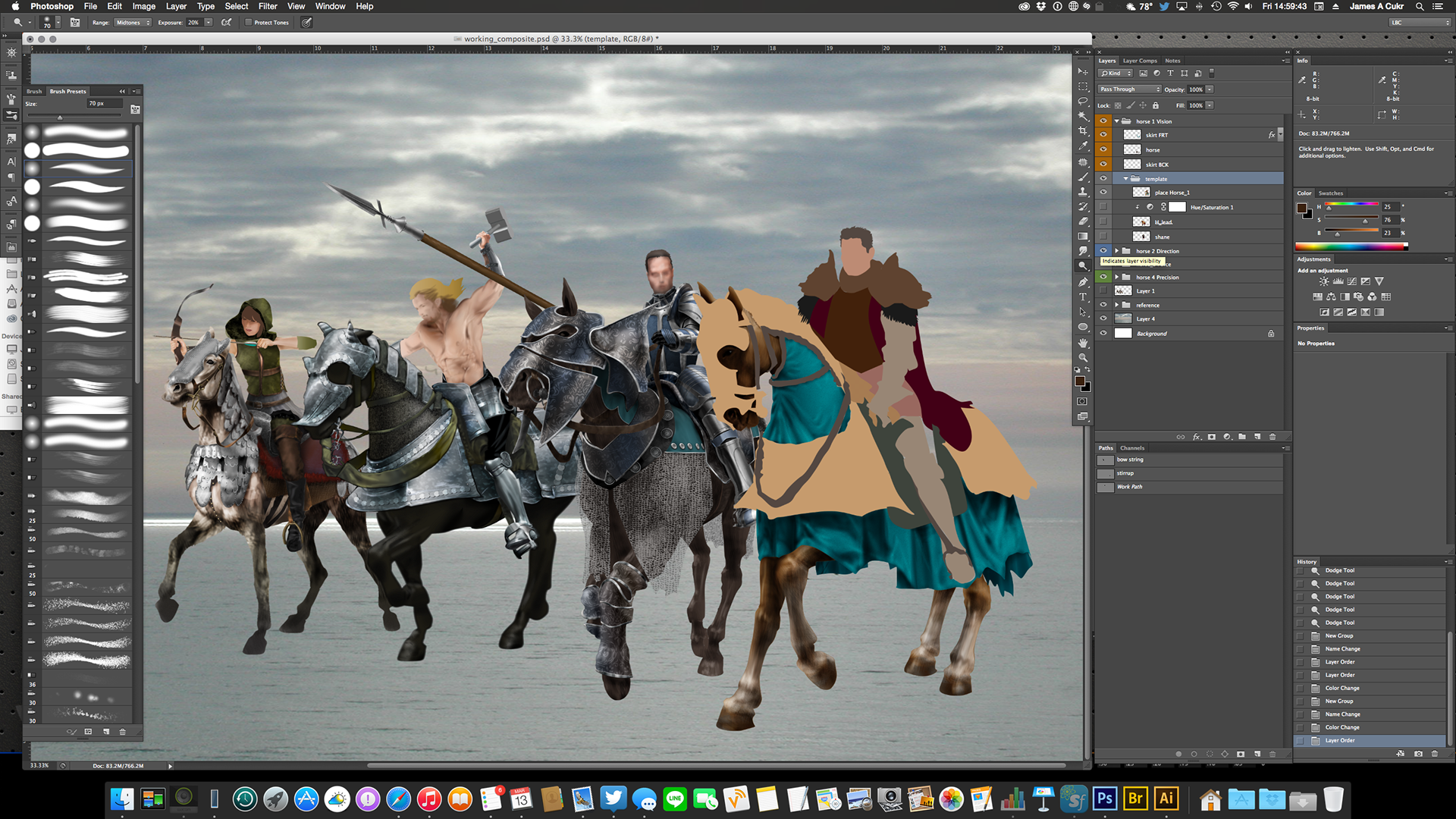Show Layer 1 visibility
Image resolution: width=1456 pixels, height=819 pixels.
coord(1103,290)
